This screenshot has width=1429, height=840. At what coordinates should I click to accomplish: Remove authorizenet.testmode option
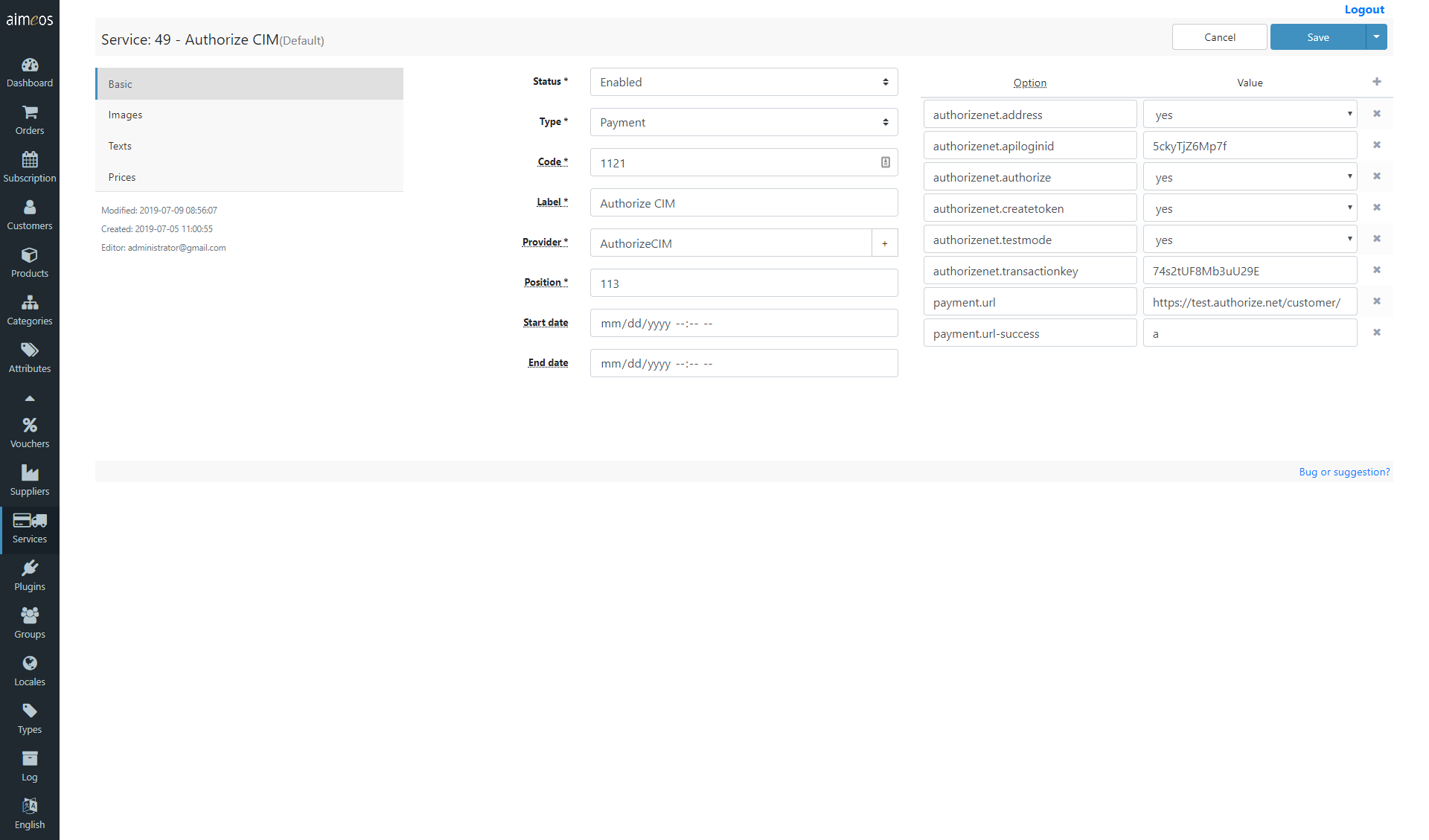point(1377,239)
